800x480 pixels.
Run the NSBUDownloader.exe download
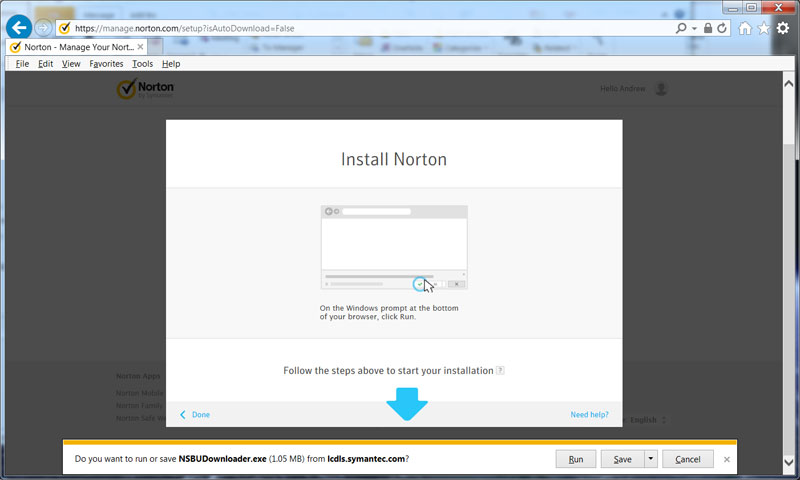click(x=576, y=459)
